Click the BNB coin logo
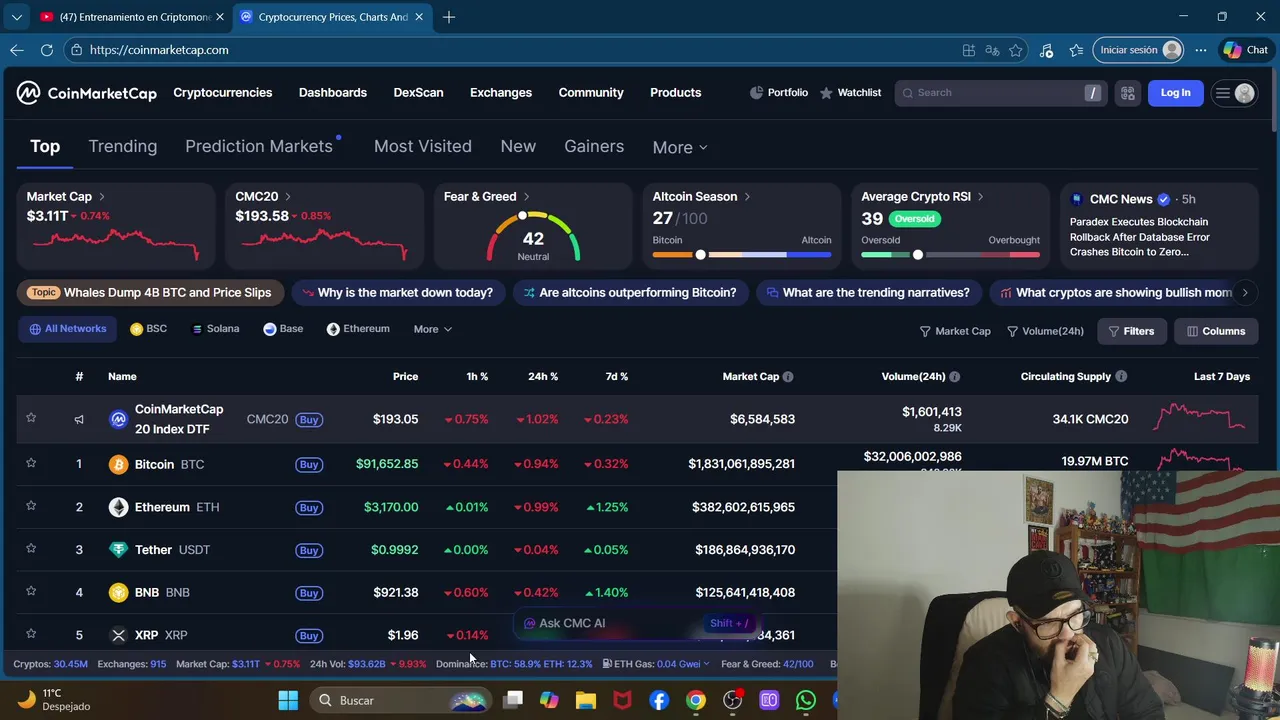This screenshot has width=1280, height=720. [118, 593]
